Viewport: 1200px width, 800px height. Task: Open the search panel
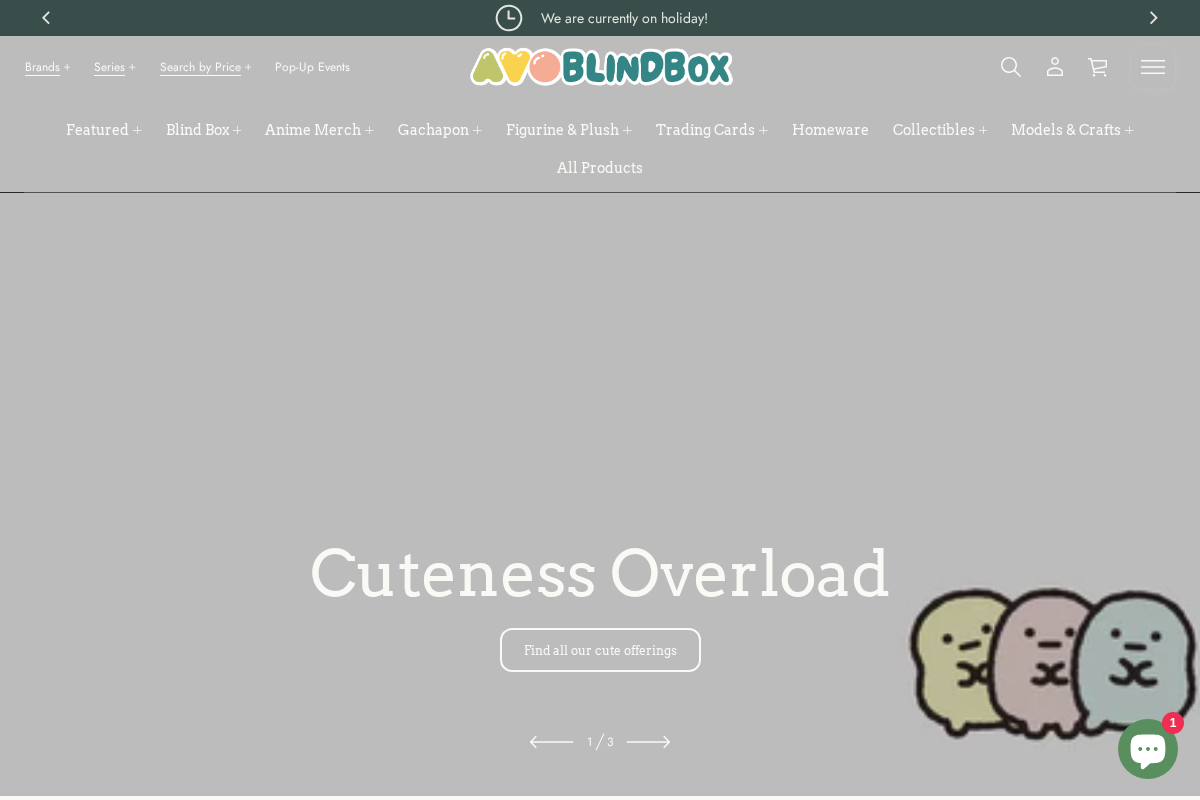(x=1010, y=67)
